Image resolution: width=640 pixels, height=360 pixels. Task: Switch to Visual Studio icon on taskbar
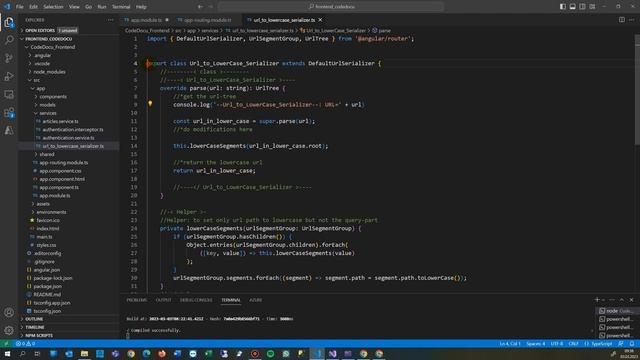click(333, 353)
